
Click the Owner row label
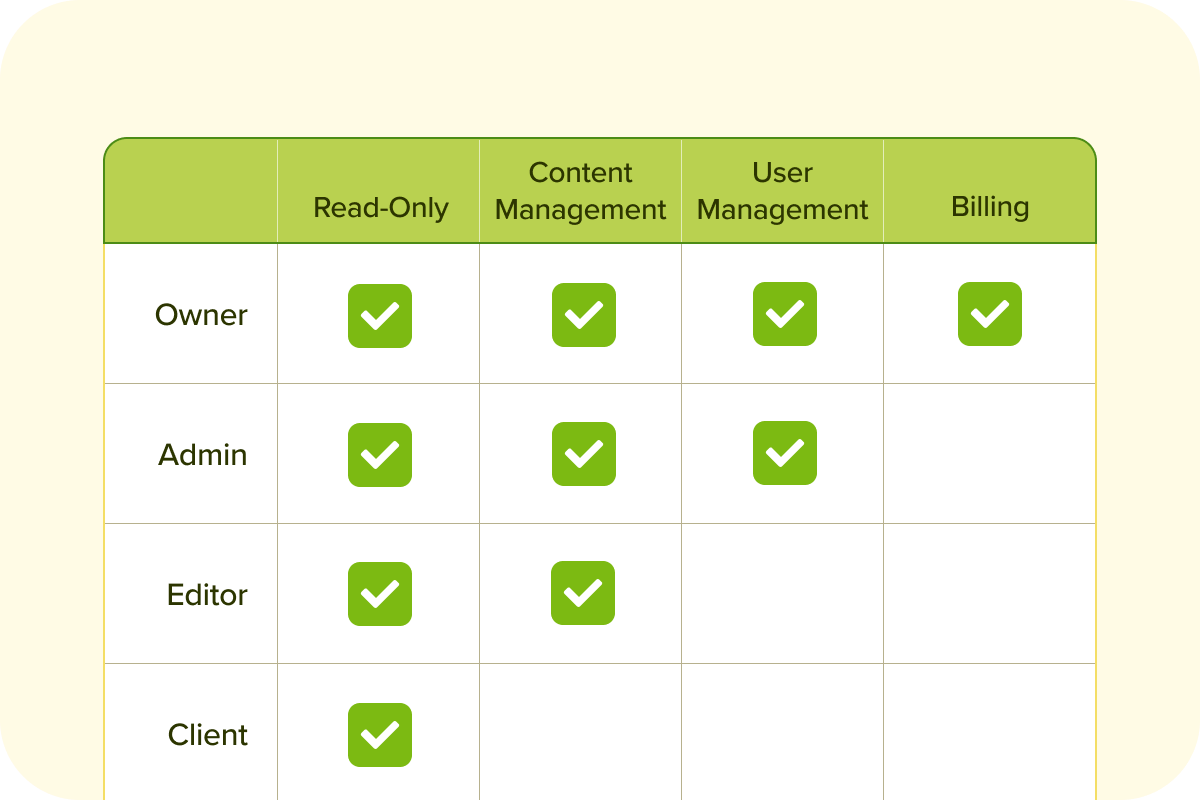[x=201, y=315]
